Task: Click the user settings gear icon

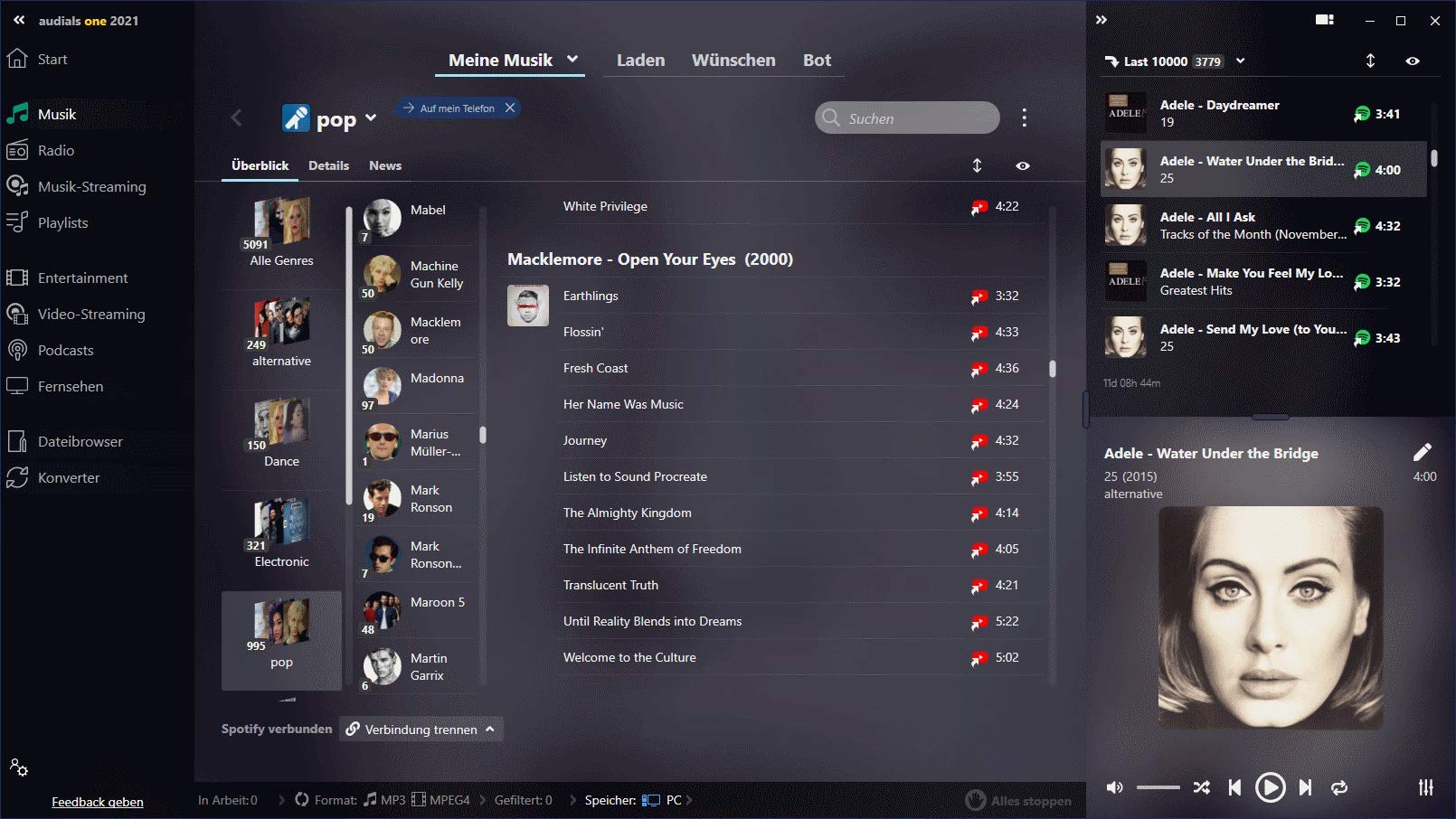Action: click(19, 767)
